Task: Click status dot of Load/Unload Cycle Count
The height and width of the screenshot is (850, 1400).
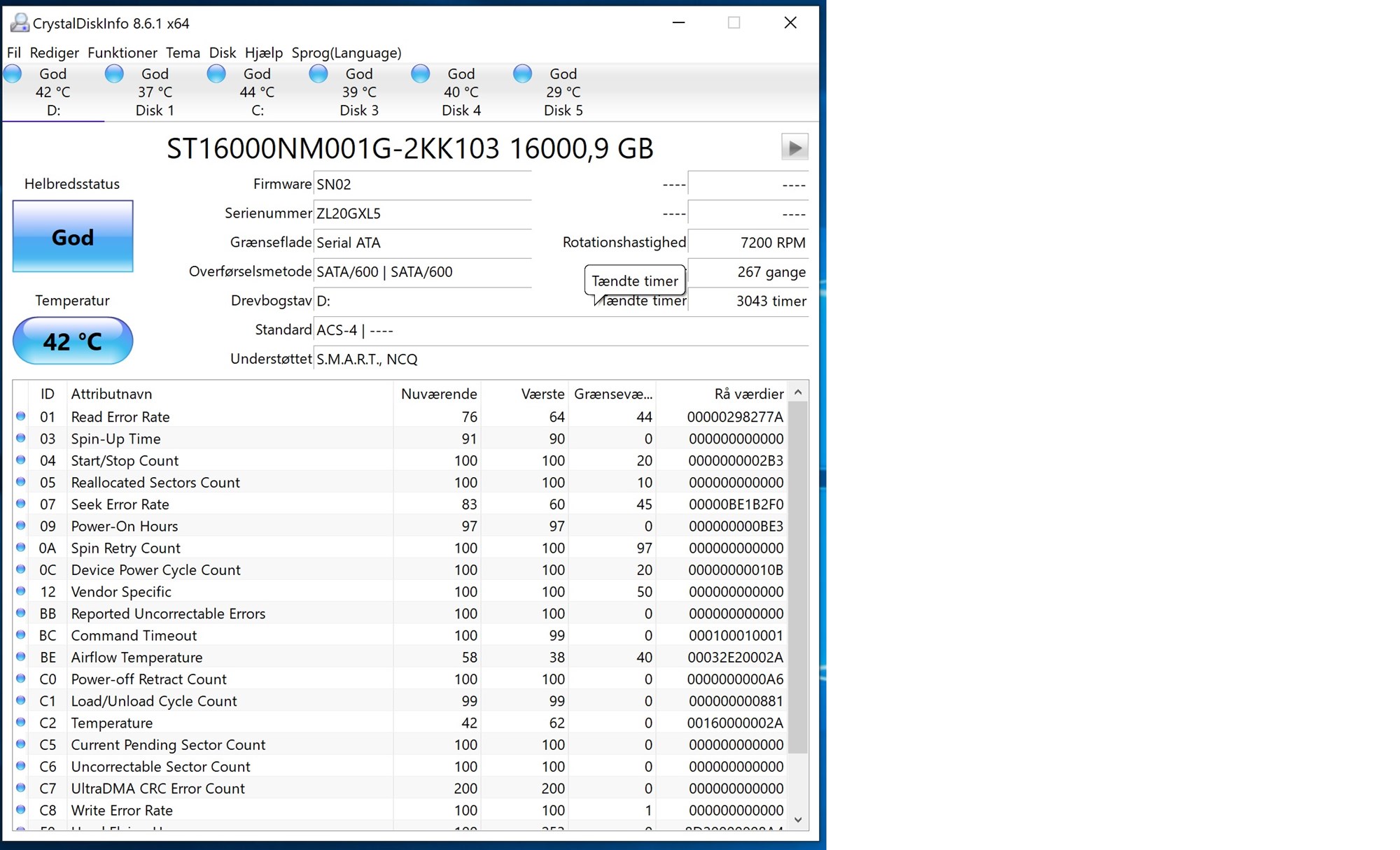Action: pos(21,700)
